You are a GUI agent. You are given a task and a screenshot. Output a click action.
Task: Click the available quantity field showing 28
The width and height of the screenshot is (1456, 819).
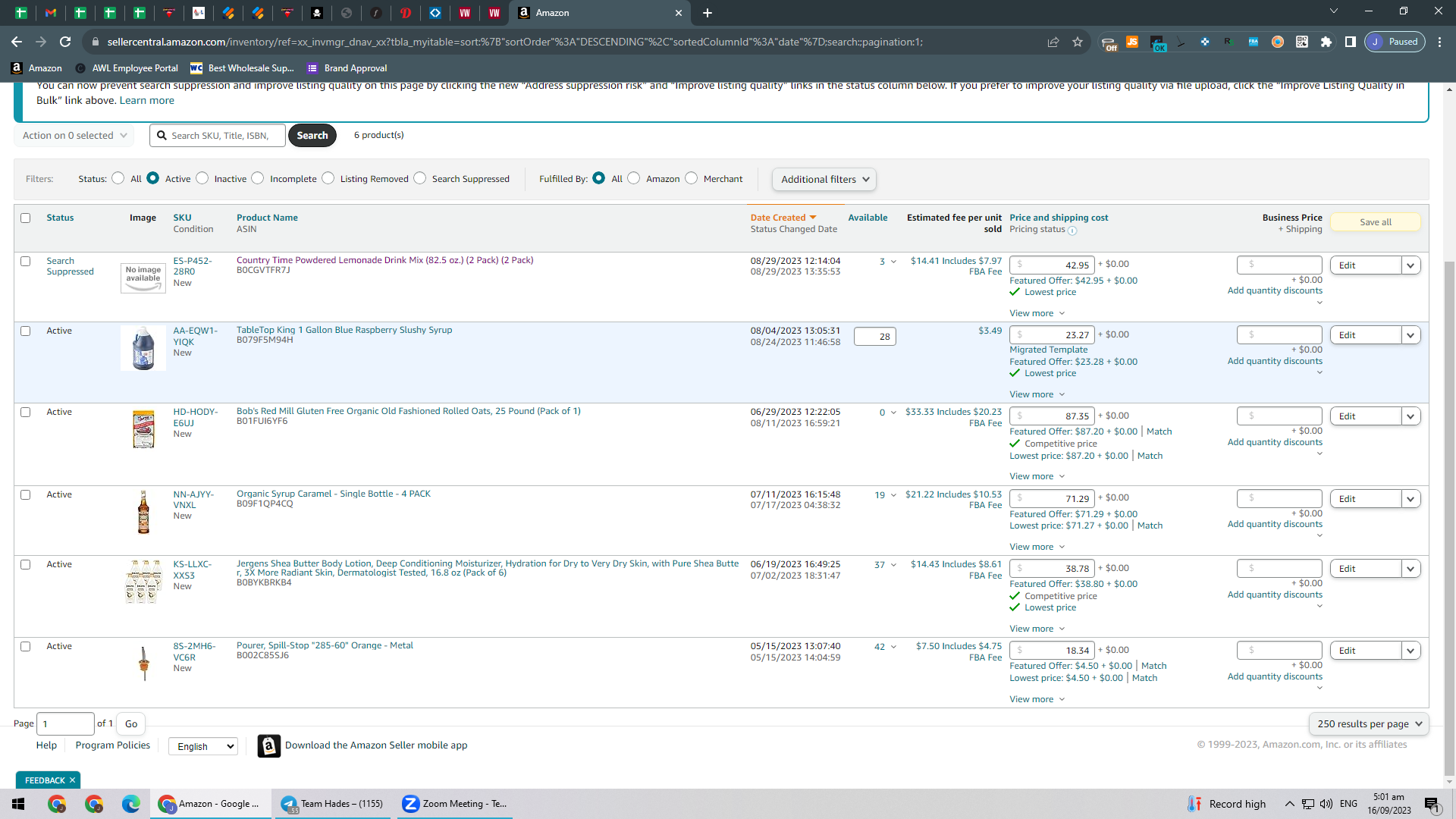coord(874,337)
